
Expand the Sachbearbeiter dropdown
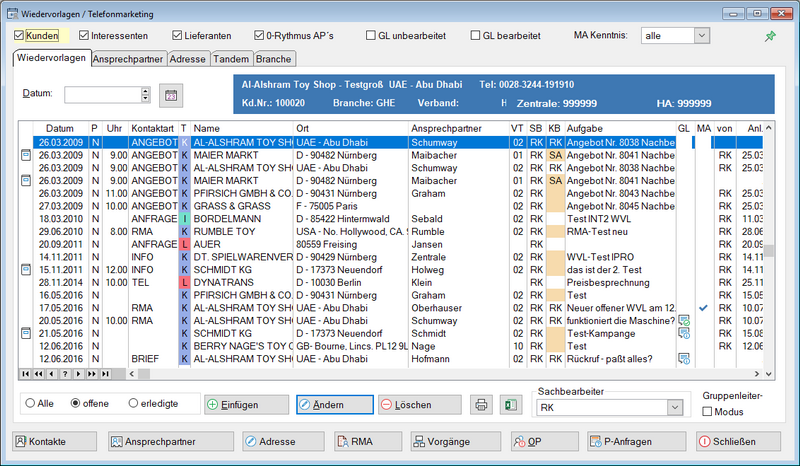(x=675, y=408)
